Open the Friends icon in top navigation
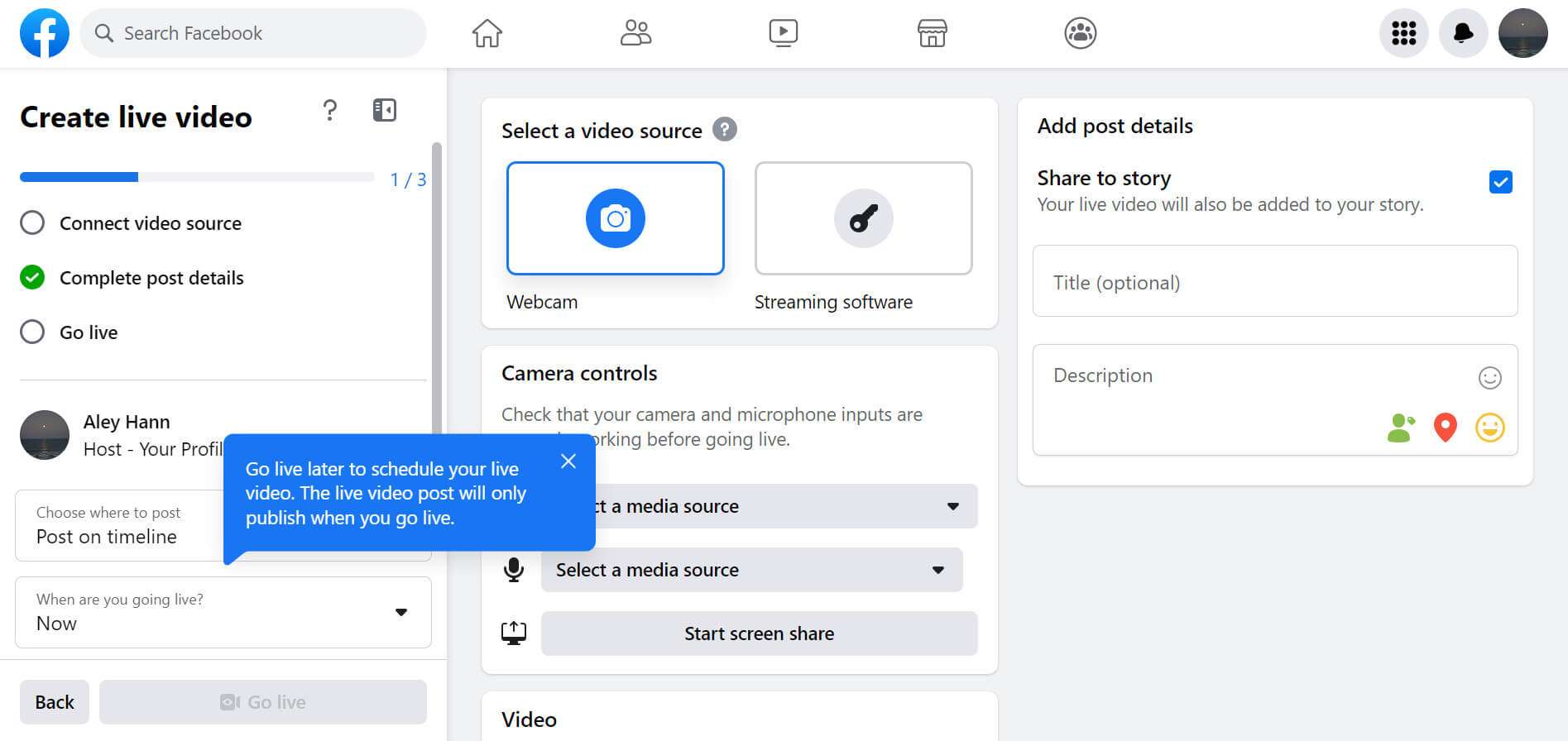 (x=635, y=33)
